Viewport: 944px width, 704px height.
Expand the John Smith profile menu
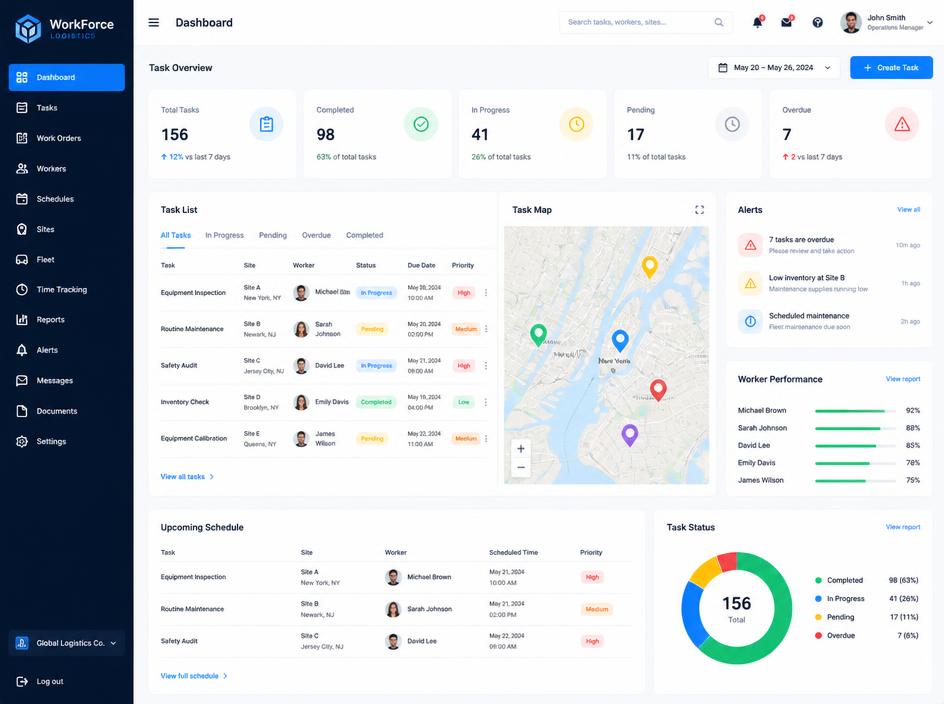click(x=887, y=22)
